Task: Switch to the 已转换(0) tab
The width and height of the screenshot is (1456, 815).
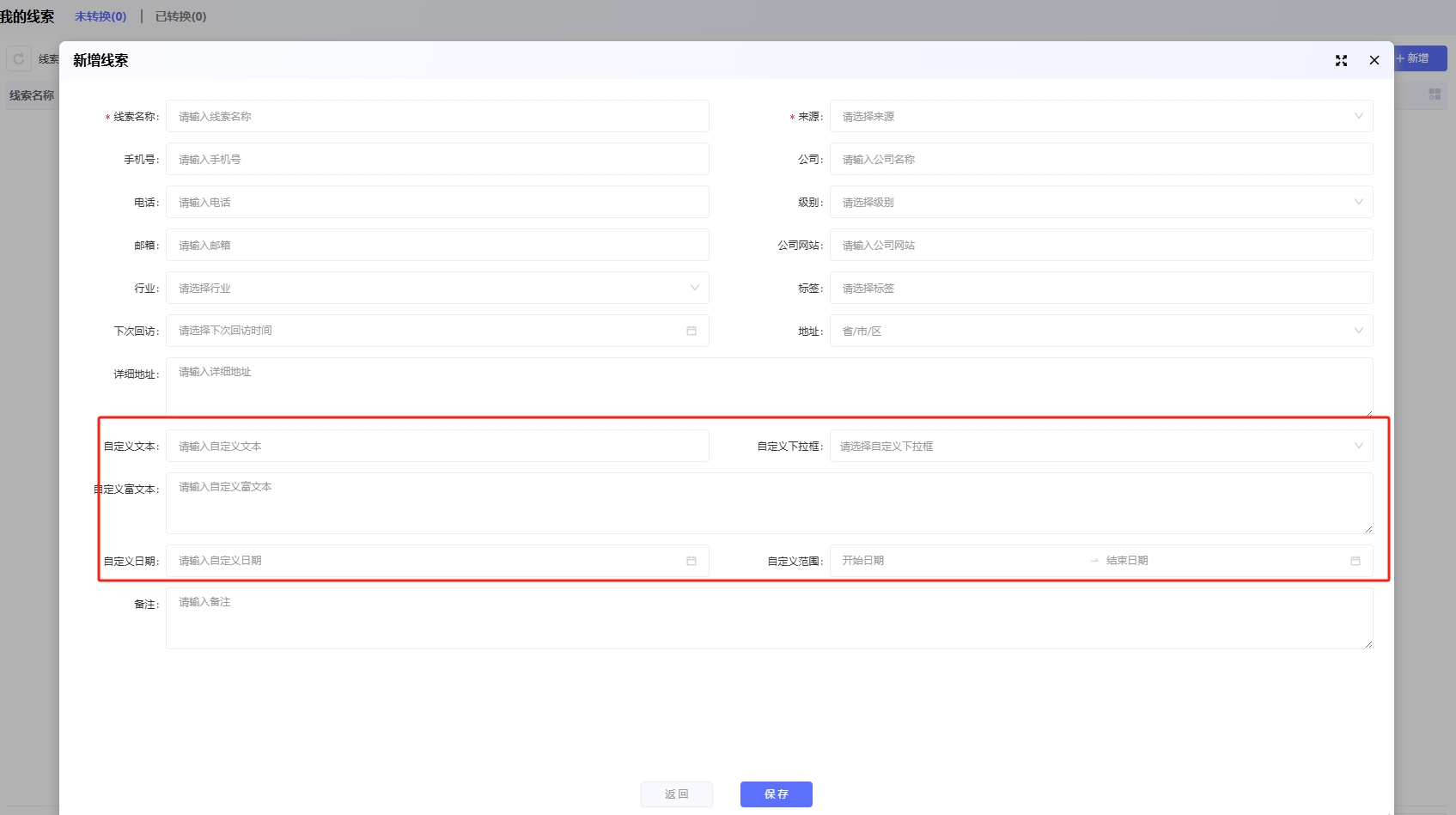Action: click(180, 16)
